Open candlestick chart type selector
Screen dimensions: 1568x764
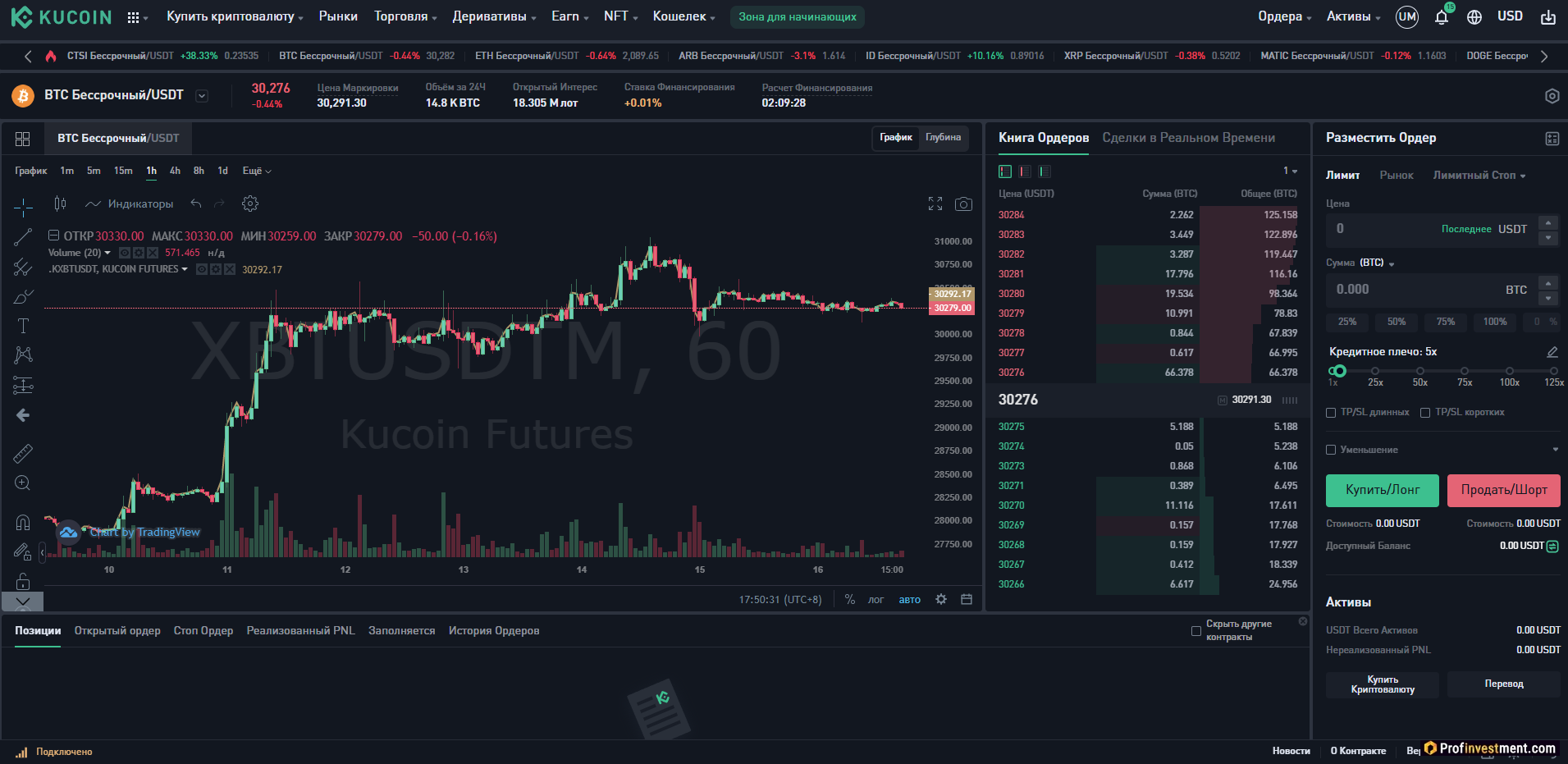coord(60,204)
